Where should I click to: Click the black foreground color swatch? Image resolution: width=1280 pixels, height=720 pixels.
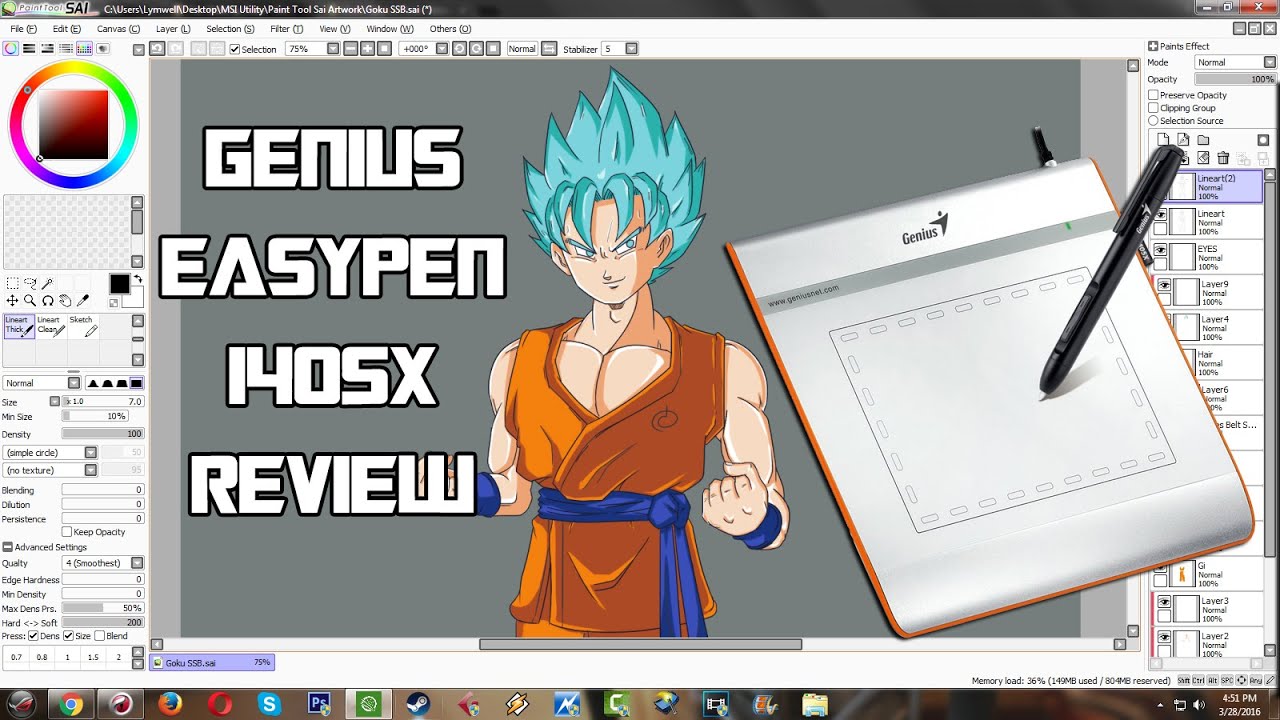(119, 284)
